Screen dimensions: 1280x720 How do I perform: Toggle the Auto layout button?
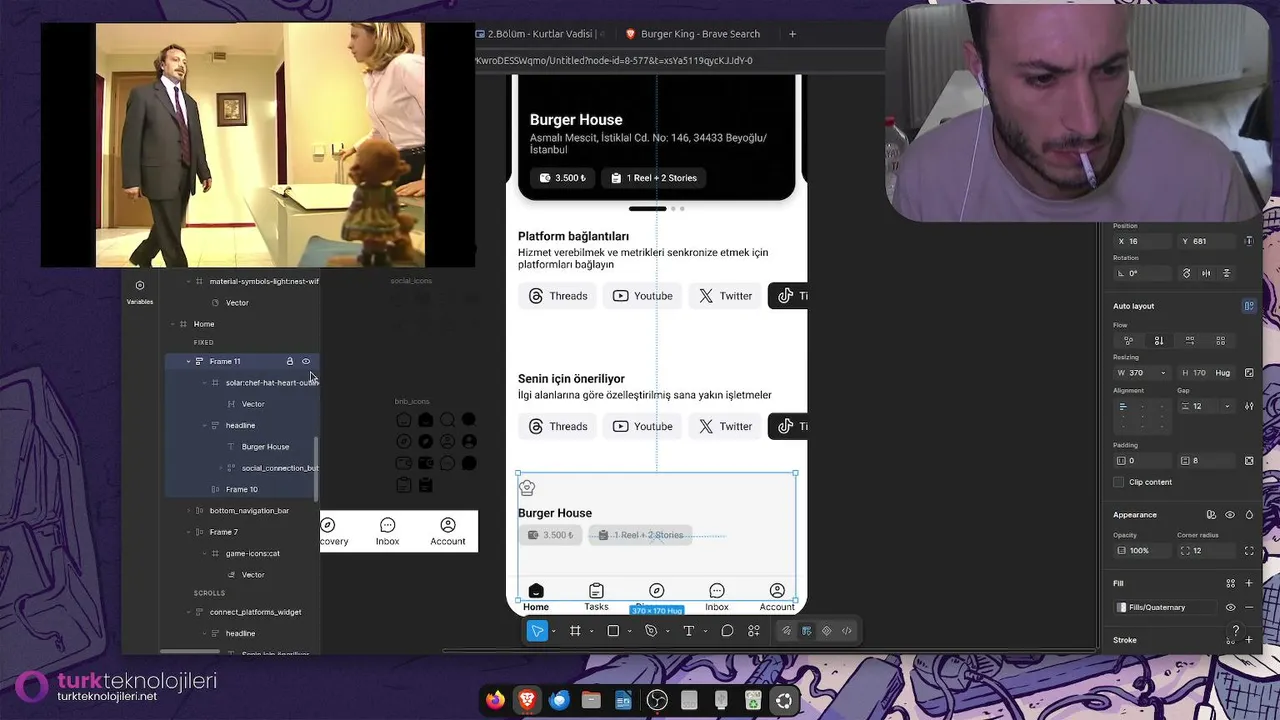click(x=1249, y=306)
